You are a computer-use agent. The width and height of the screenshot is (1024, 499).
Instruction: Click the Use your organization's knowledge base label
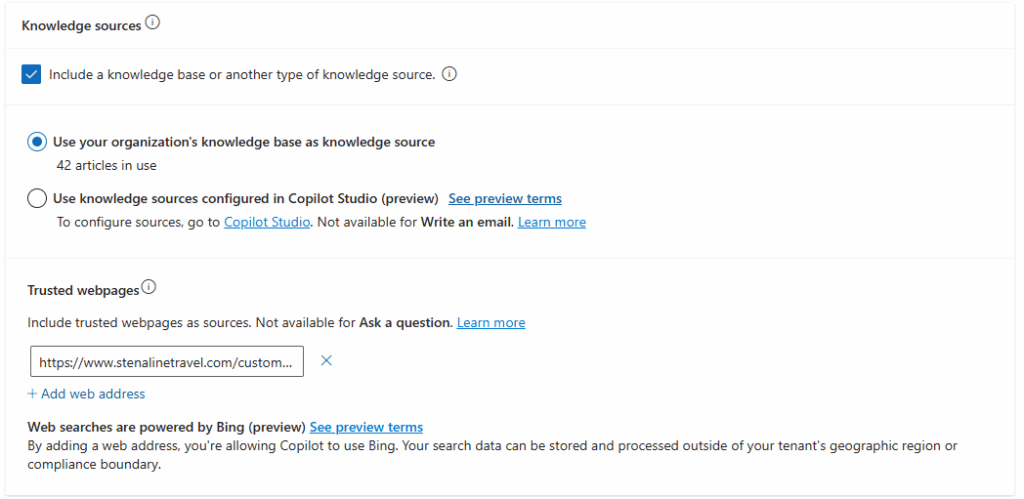click(244, 142)
